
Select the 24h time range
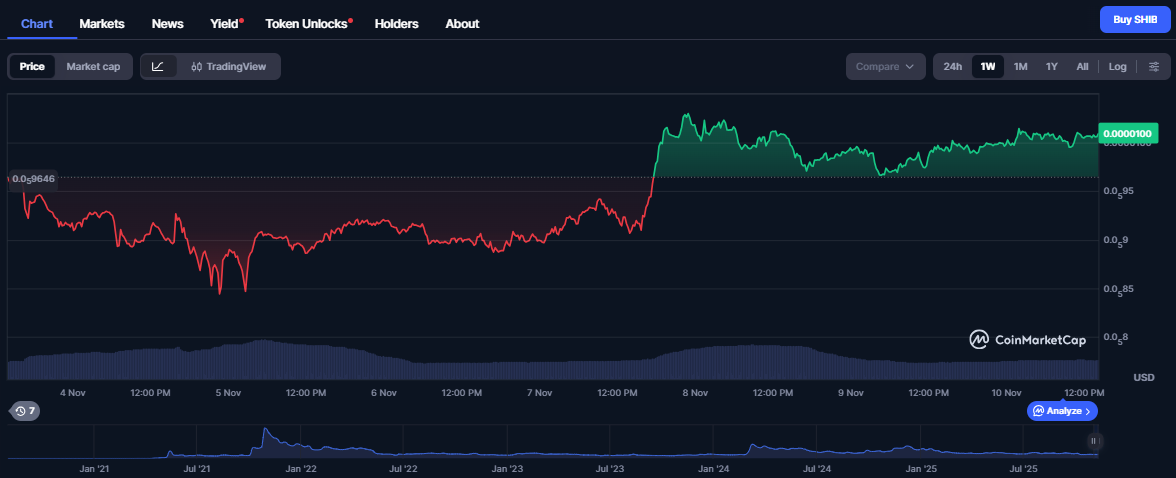tap(952, 67)
